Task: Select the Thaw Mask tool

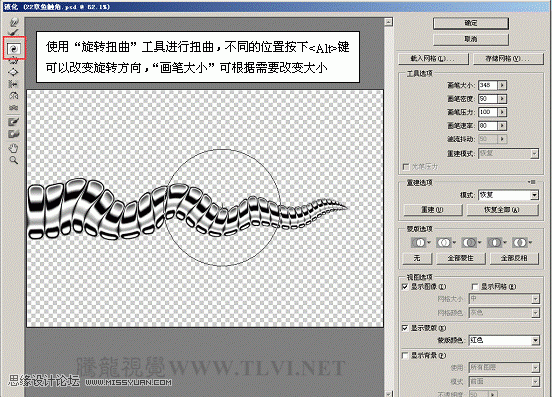Action: point(14,134)
